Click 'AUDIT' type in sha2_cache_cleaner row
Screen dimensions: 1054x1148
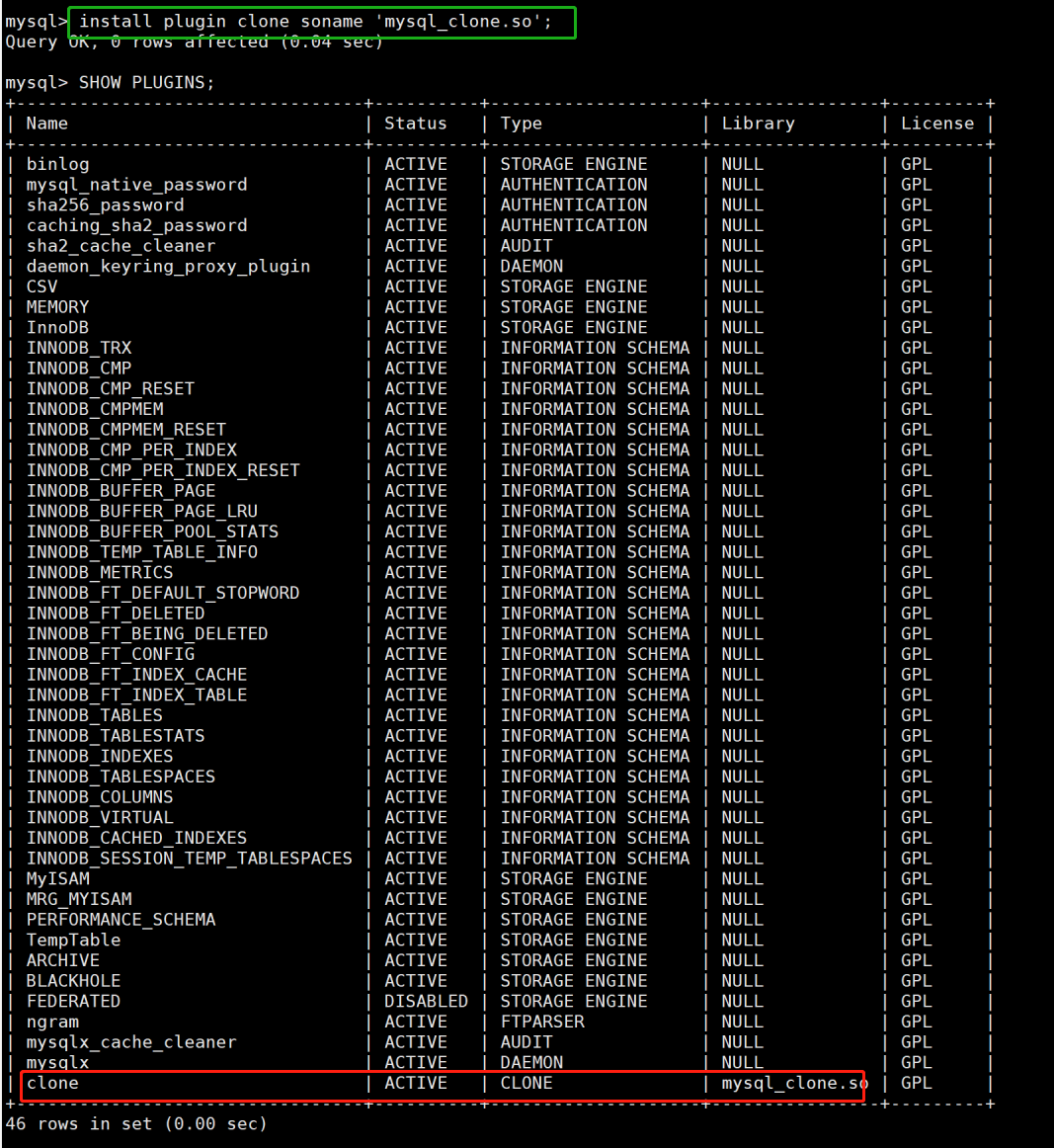click(x=527, y=246)
